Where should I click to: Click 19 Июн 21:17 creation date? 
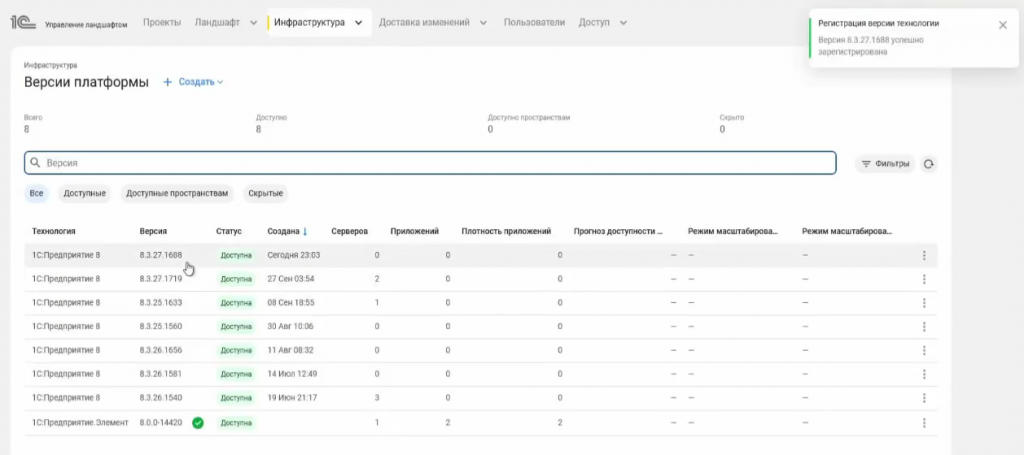point(293,398)
